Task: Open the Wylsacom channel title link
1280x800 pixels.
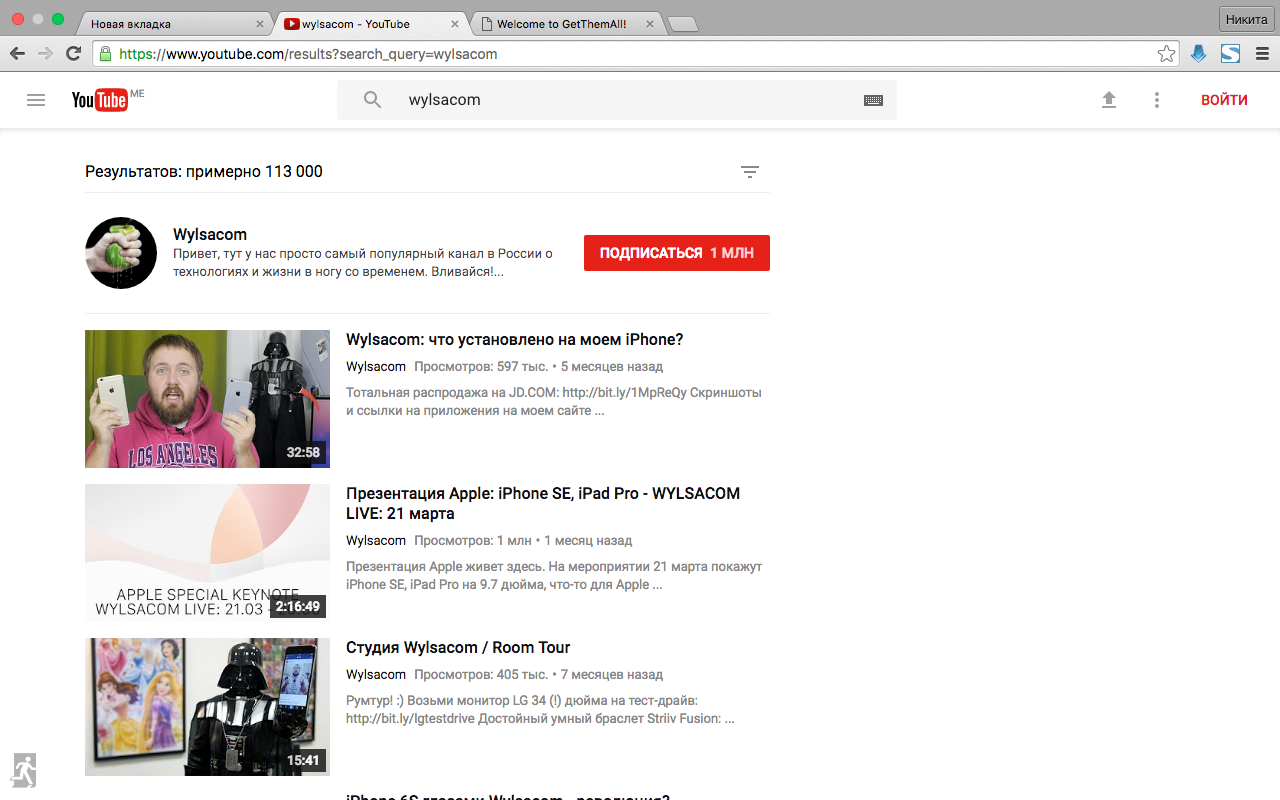Action: coord(210,234)
